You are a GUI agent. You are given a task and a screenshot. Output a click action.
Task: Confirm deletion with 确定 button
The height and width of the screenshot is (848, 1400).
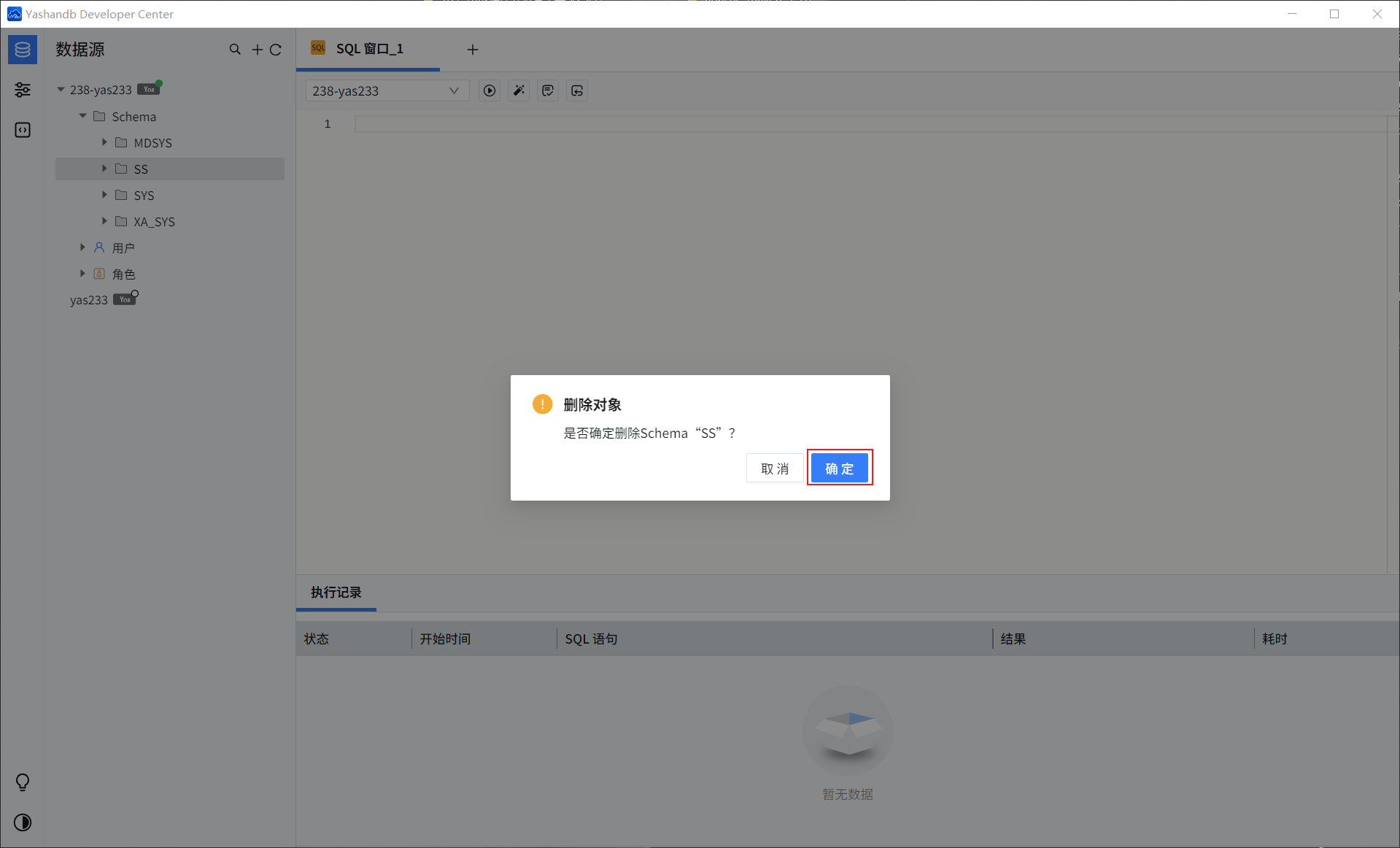839,468
